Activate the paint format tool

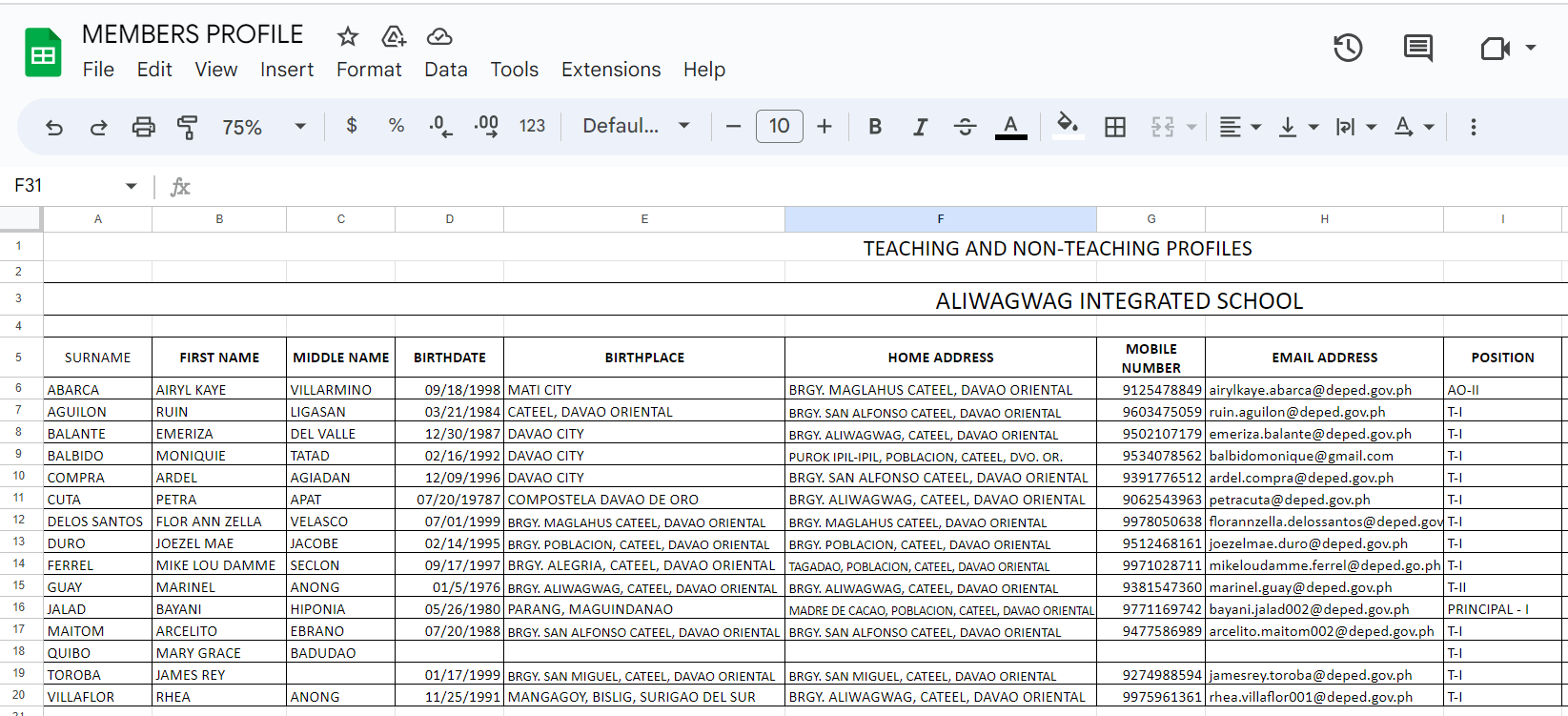(x=187, y=127)
